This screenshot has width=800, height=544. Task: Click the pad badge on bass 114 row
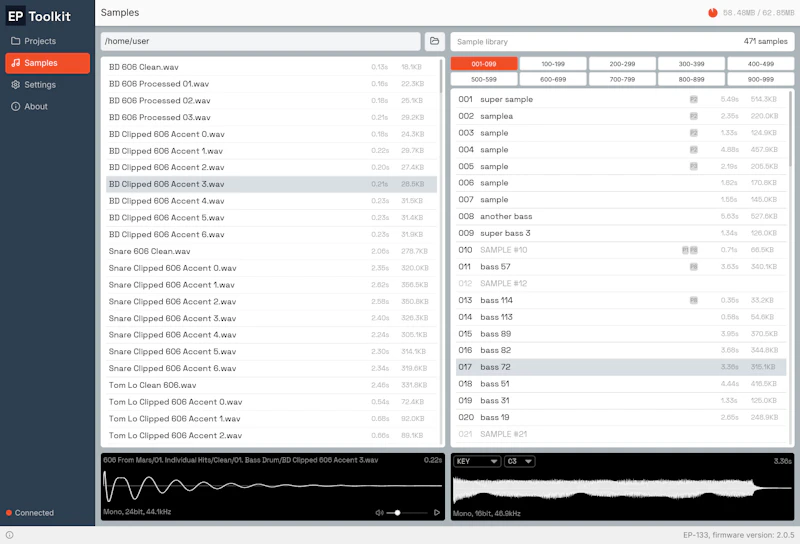[x=693, y=300]
